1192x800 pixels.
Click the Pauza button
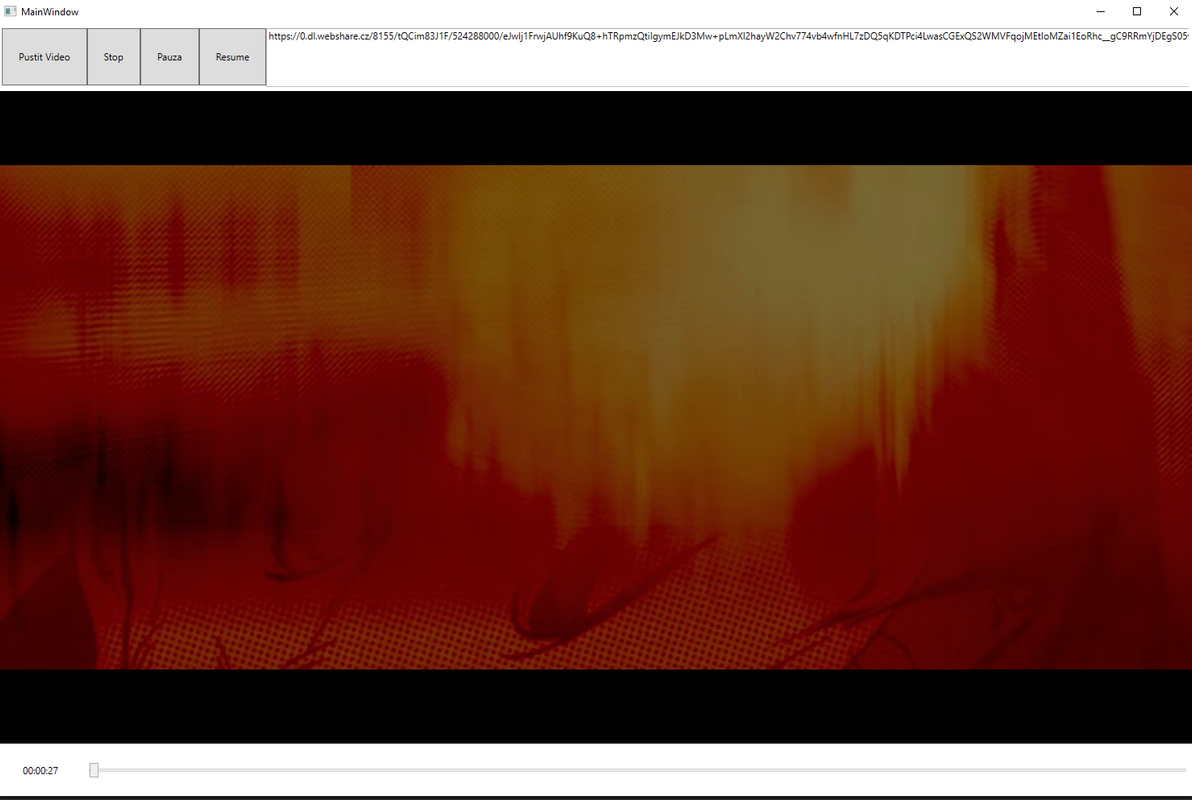[170, 57]
